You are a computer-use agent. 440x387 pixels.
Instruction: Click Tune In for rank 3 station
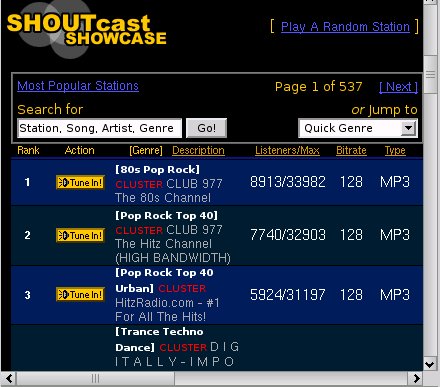click(x=80, y=295)
